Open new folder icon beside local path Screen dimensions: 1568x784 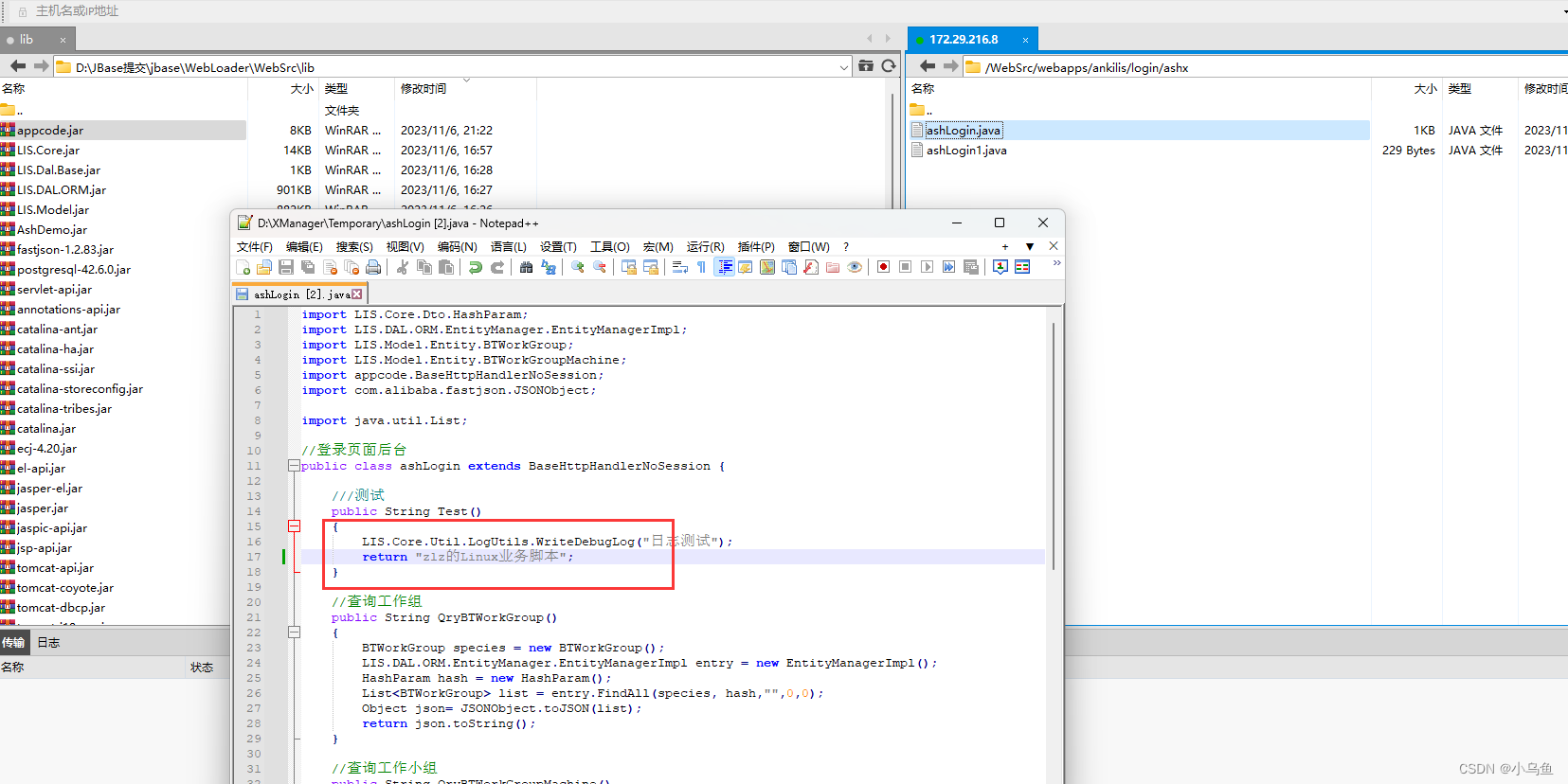(x=866, y=66)
